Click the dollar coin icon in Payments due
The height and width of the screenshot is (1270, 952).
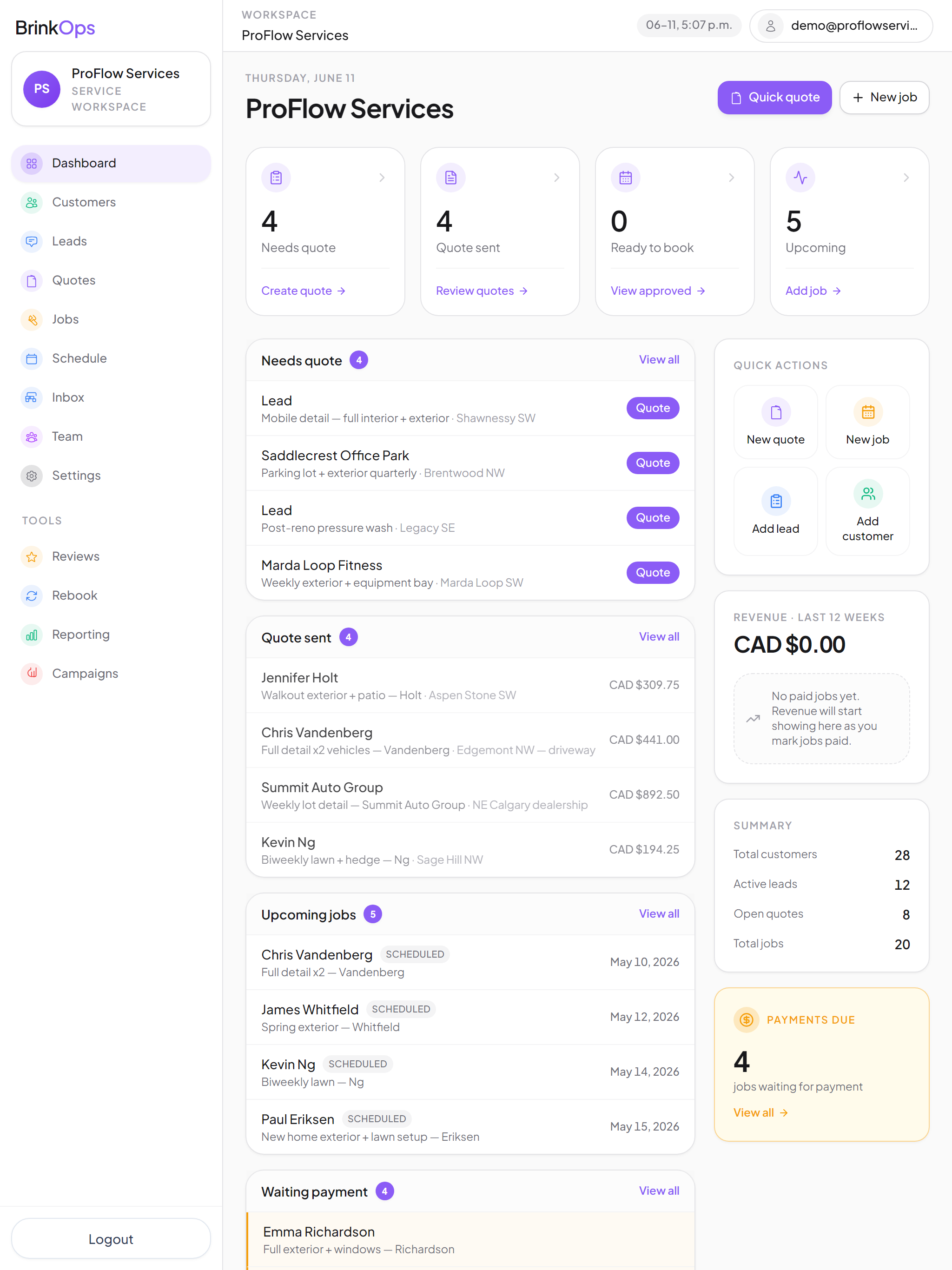pos(746,1020)
